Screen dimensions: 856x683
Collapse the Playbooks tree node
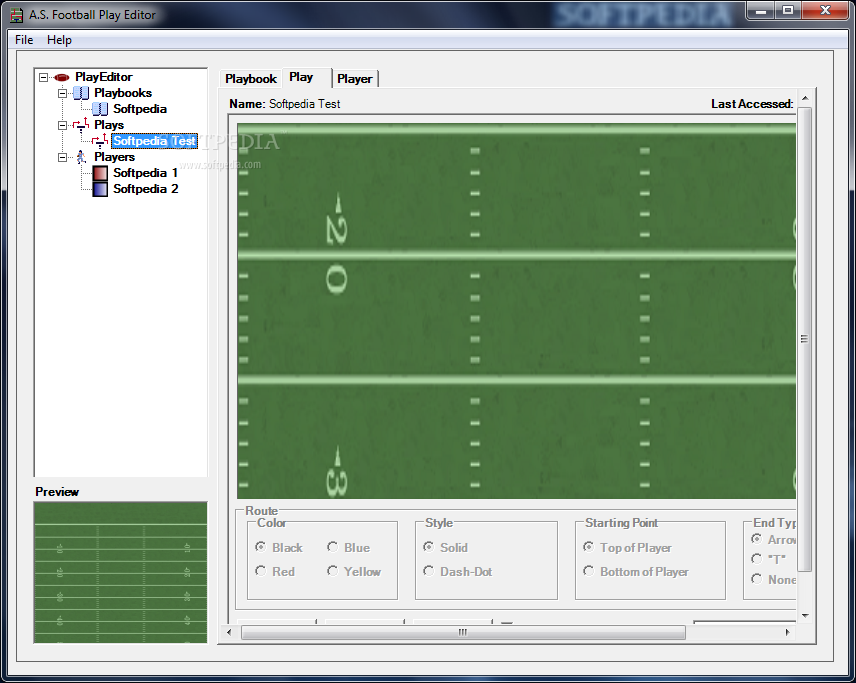(63, 93)
